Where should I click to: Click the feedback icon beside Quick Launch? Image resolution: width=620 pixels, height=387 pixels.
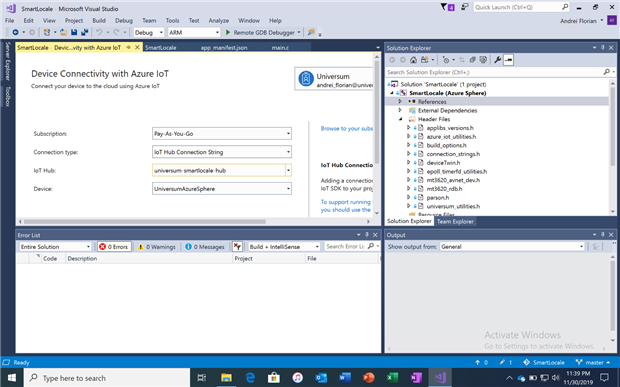465,7
